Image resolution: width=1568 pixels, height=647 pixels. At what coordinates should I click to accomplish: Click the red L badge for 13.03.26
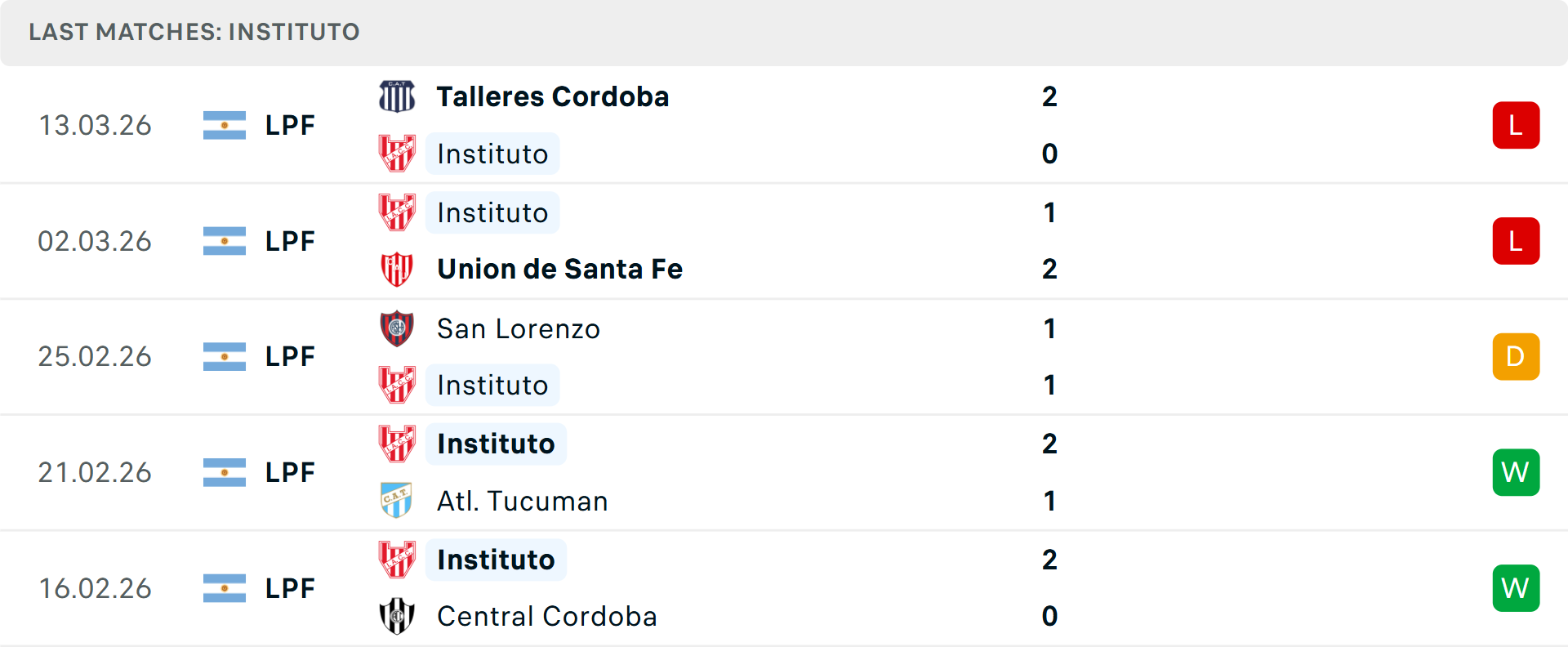pos(1516,125)
